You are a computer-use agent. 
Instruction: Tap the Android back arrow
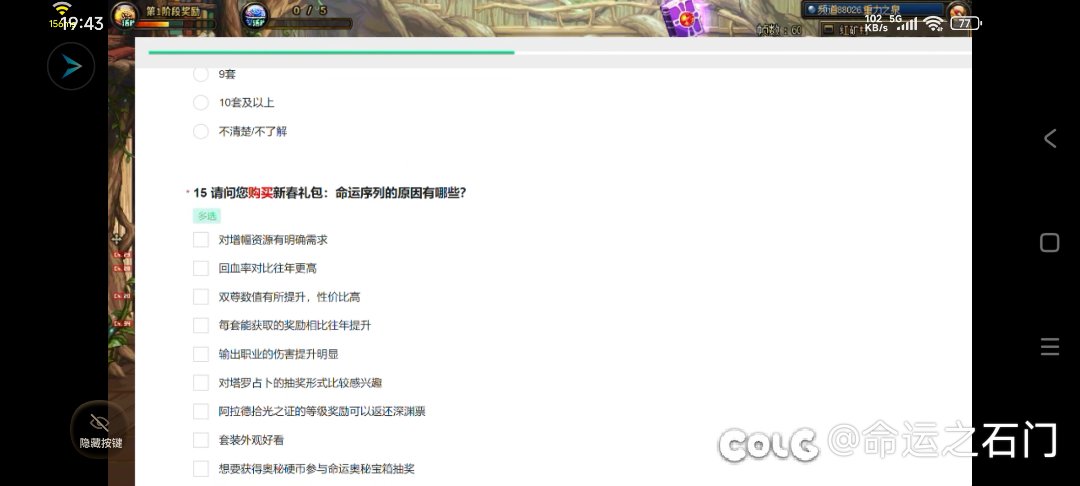tap(1050, 138)
